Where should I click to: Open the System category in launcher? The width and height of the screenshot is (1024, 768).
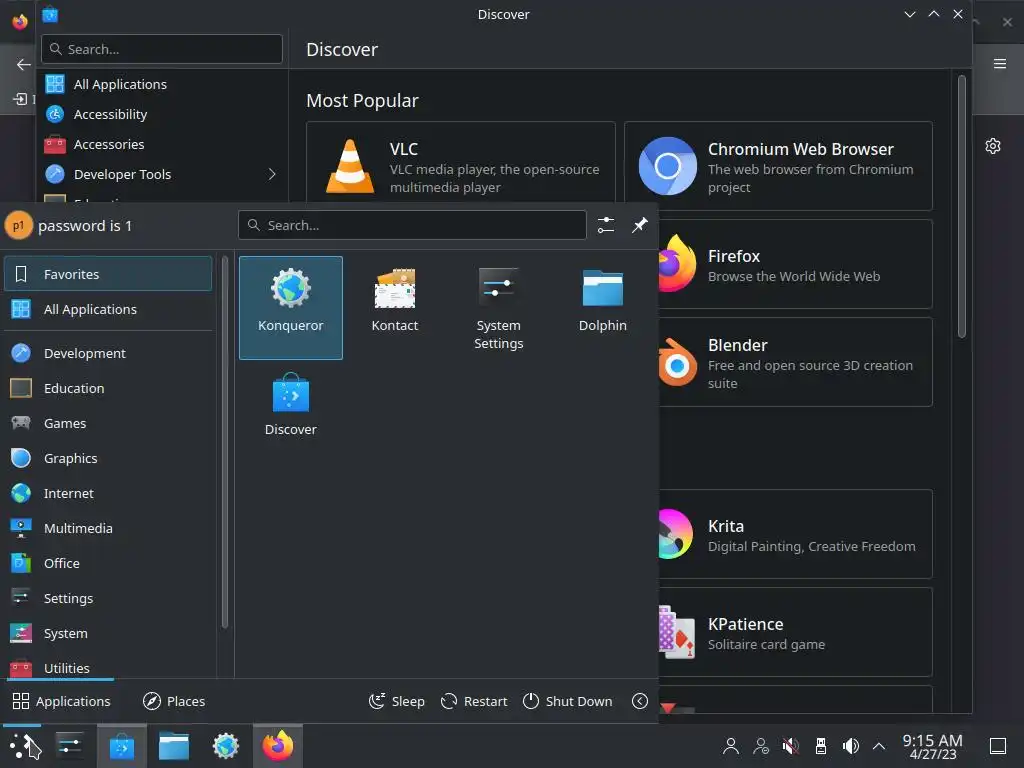(108, 633)
